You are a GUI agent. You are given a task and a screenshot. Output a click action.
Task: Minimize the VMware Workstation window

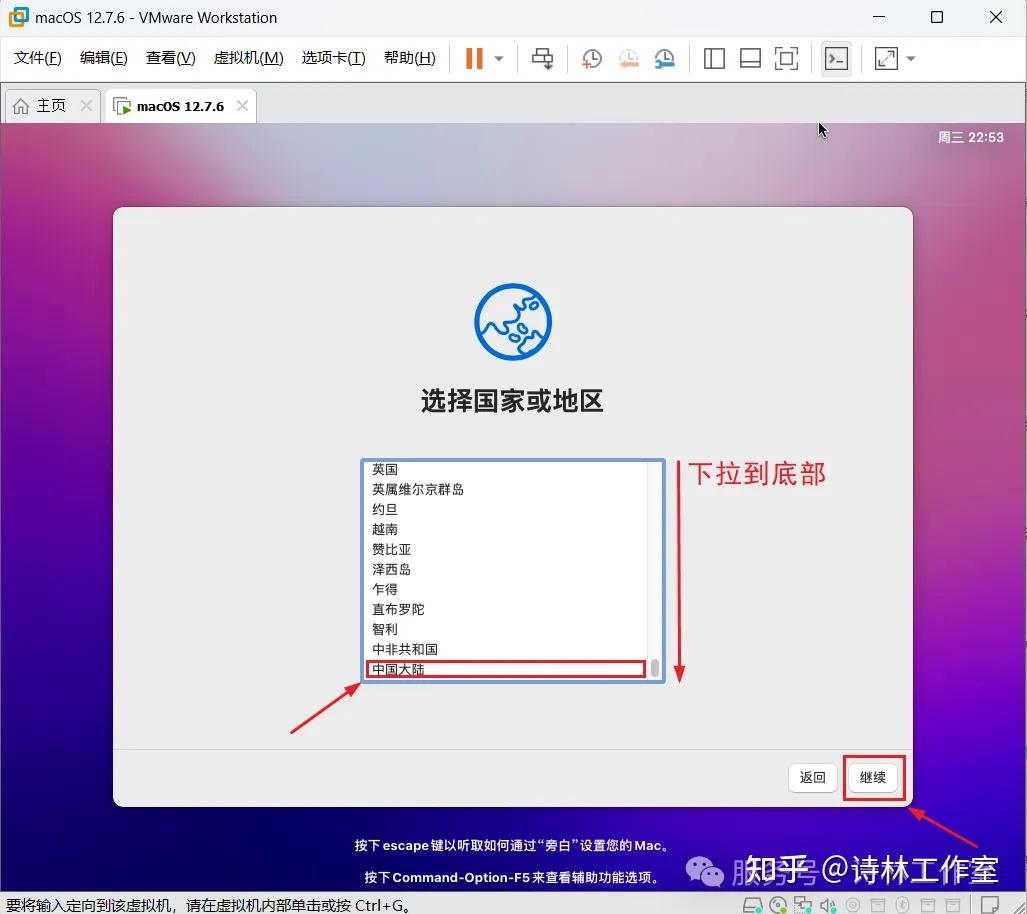click(x=879, y=17)
